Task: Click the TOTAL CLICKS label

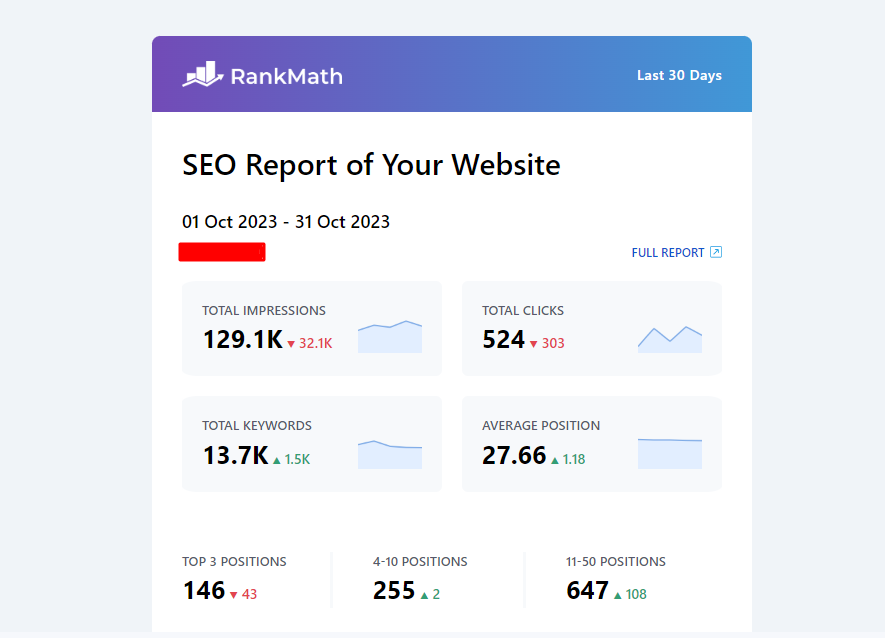Action: (x=523, y=311)
